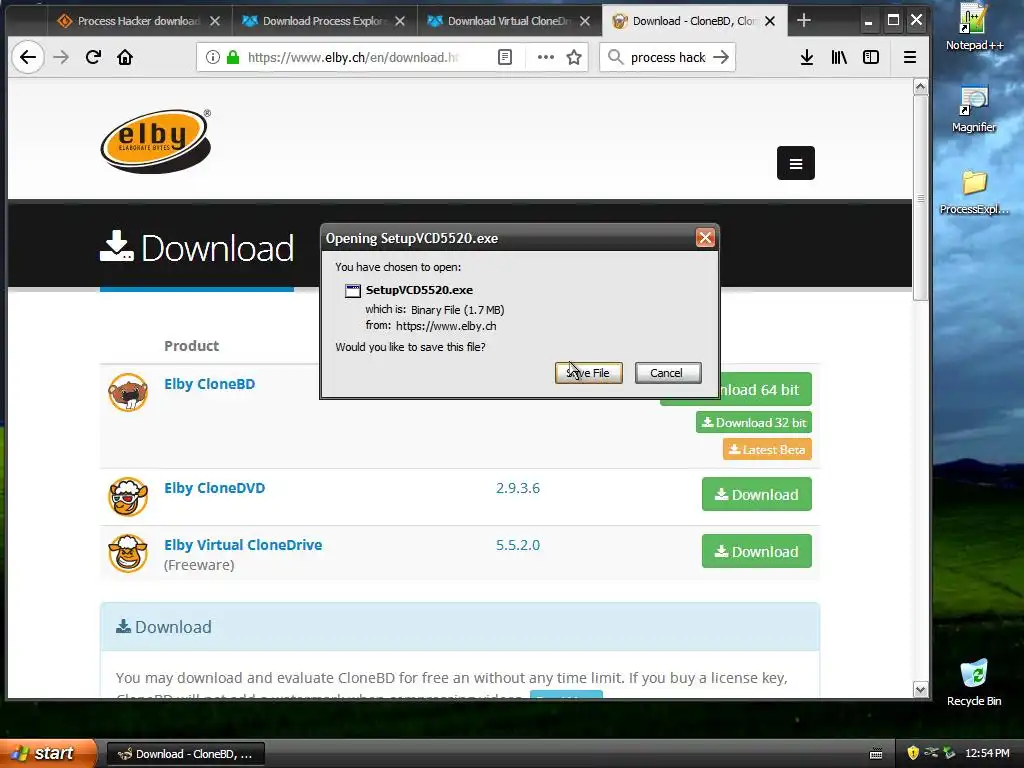Image resolution: width=1024 pixels, height=768 pixels.
Task: Click the 2.9.3.6 version text
Action: [518, 488]
